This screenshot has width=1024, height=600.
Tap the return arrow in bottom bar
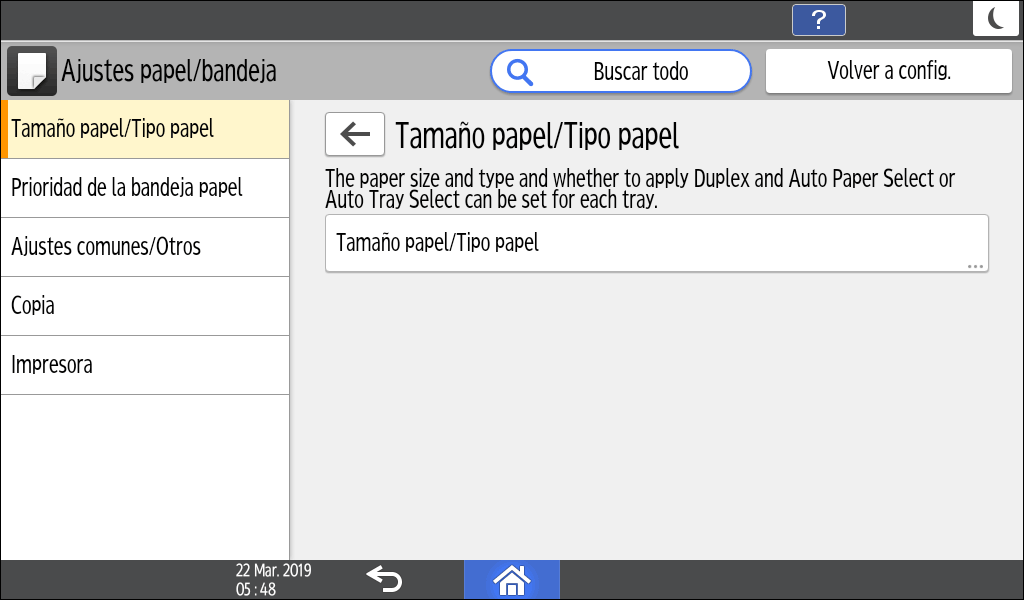(383, 579)
